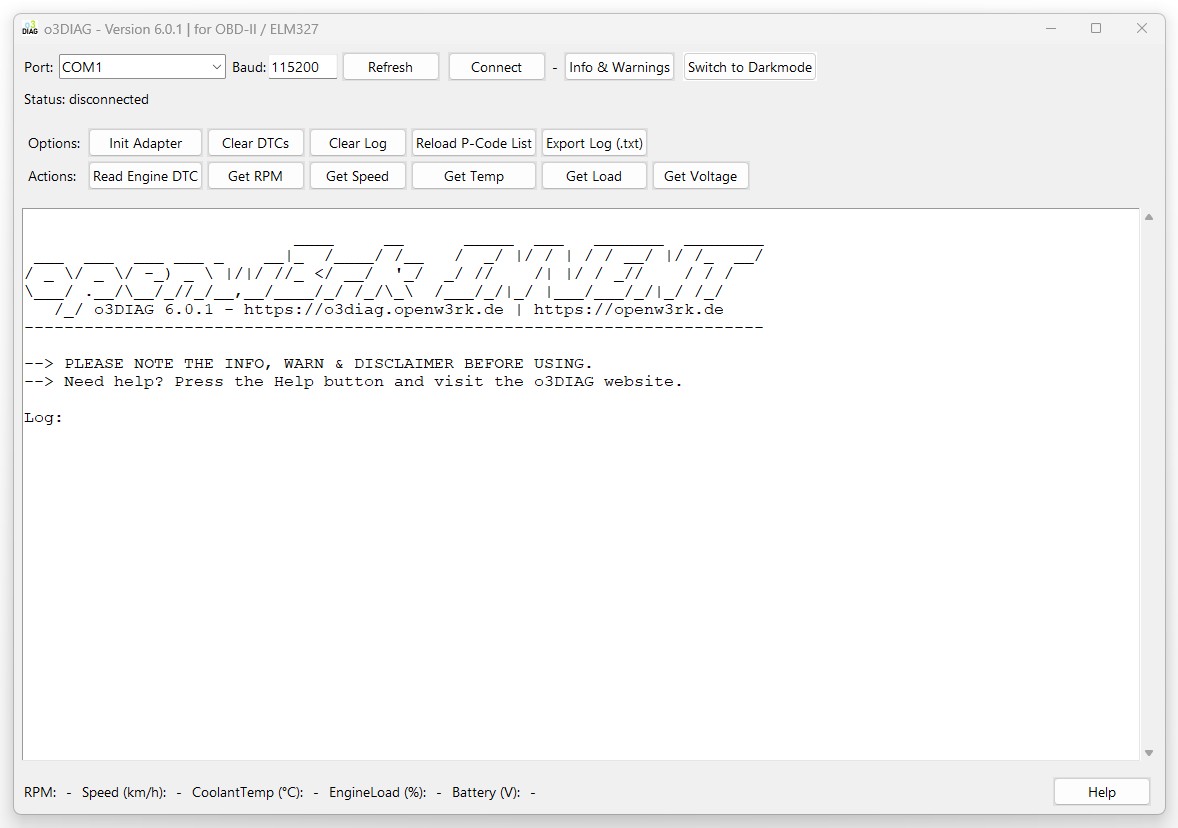
Task: Switch to Darkmode
Action: (x=749, y=67)
